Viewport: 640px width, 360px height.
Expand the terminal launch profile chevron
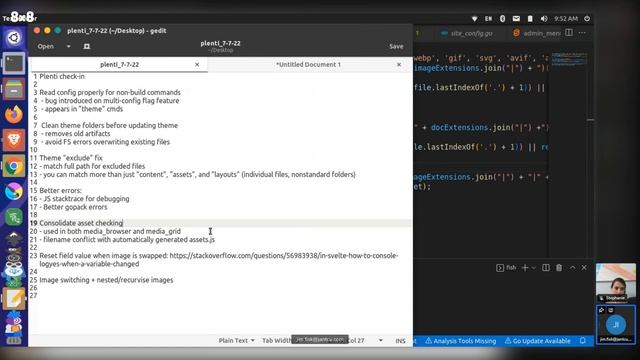coord(534,268)
